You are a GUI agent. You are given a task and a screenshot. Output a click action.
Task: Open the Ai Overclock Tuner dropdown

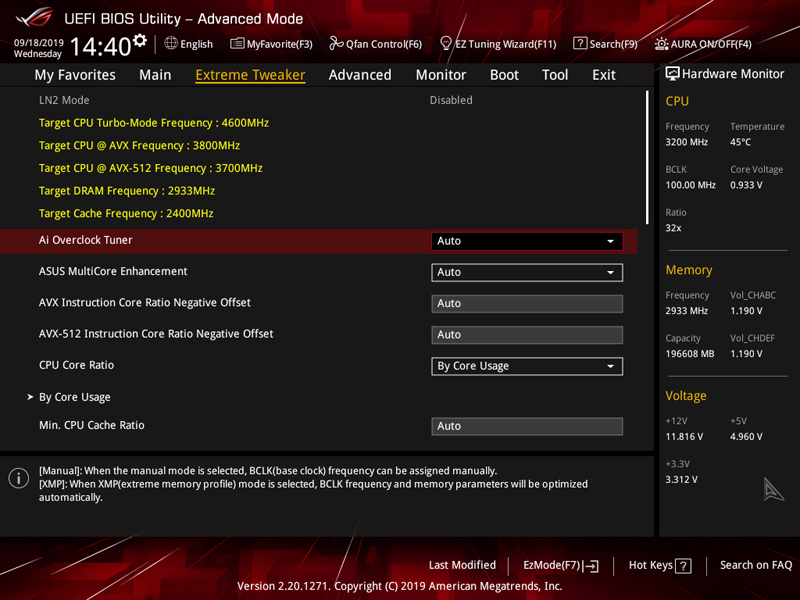pos(527,241)
